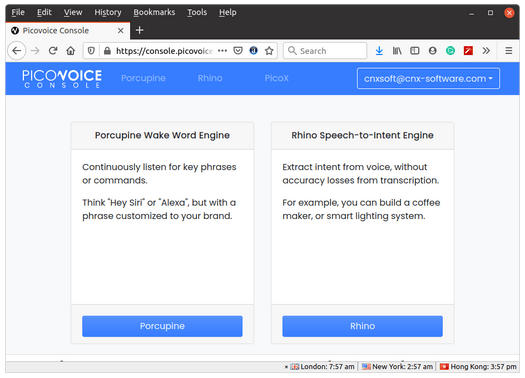Click the green Grammarly extension icon
The height and width of the screenshot is (378, 525).
point(450,51)
